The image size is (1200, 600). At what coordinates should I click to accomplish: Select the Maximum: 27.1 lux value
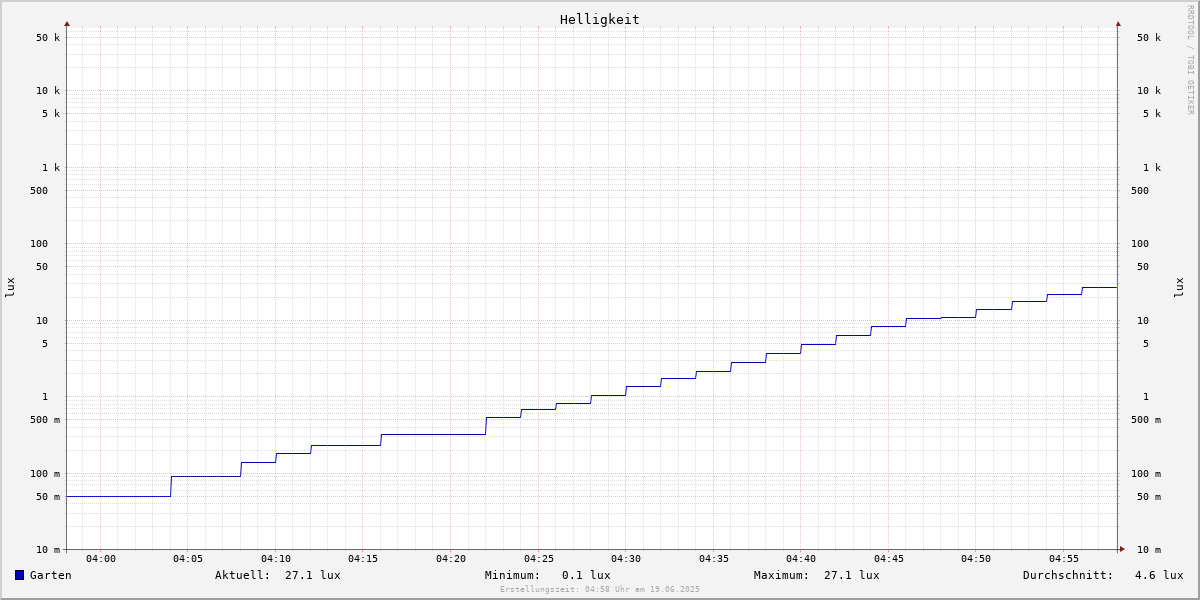coord(817,575)
